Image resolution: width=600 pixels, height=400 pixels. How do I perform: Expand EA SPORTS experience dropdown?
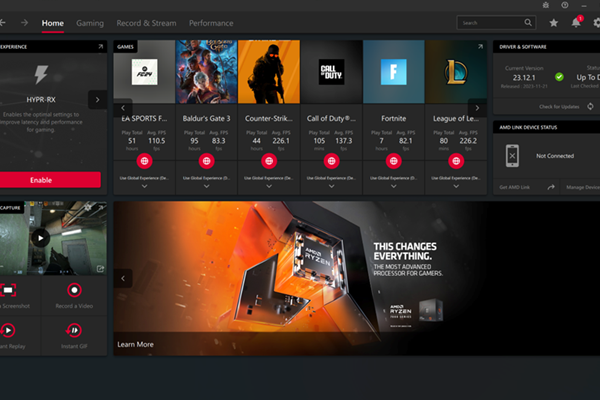click(144, 186)
